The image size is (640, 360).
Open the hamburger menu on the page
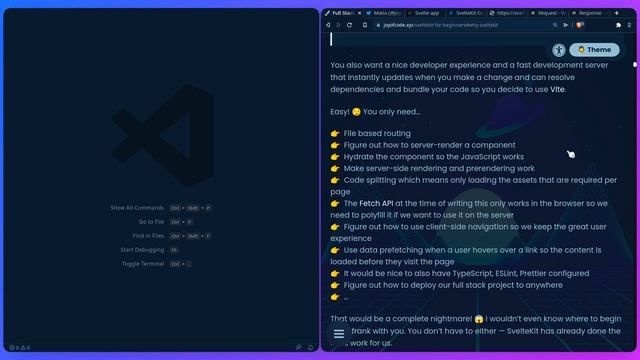[339, 334]
